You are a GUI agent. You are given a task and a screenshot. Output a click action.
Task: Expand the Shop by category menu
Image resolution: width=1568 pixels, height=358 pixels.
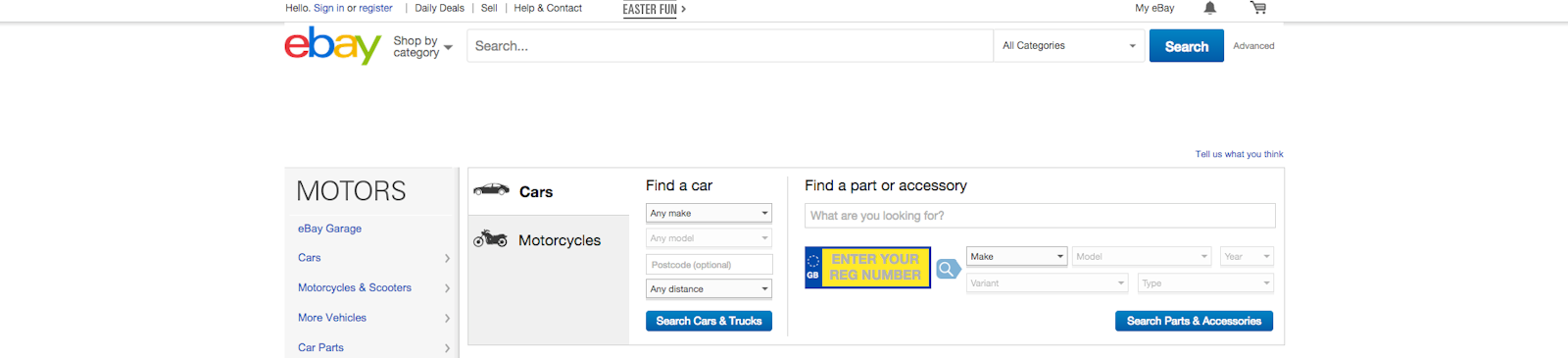click(422, 46)
